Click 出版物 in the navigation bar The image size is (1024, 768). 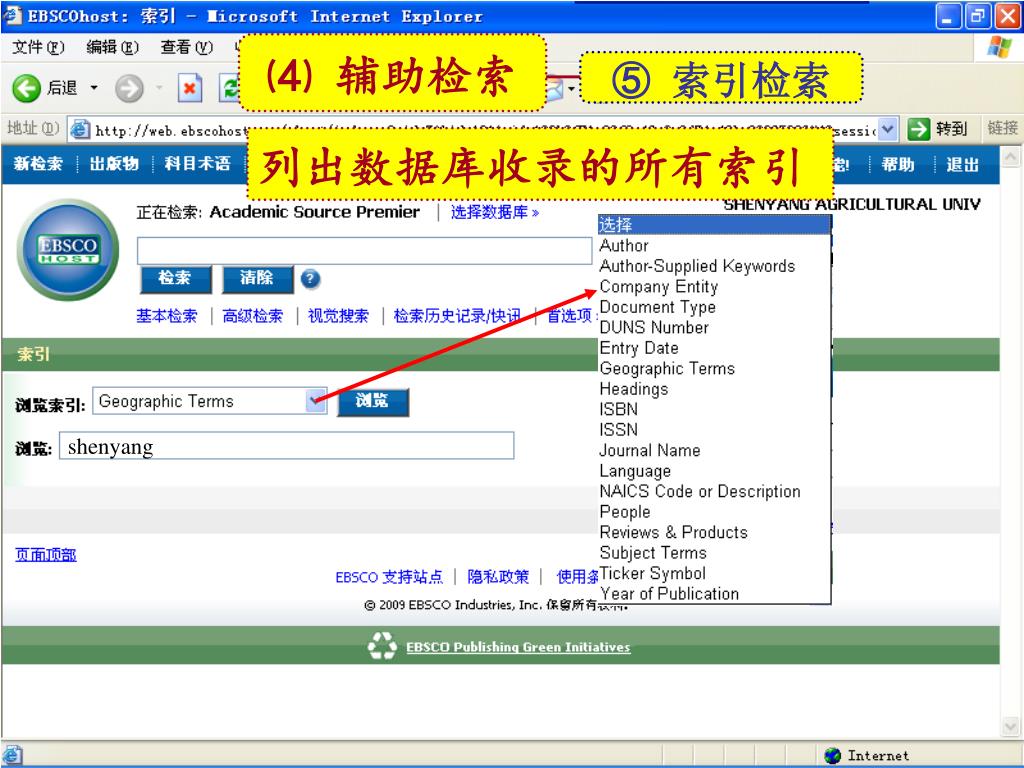click(114, 163)
